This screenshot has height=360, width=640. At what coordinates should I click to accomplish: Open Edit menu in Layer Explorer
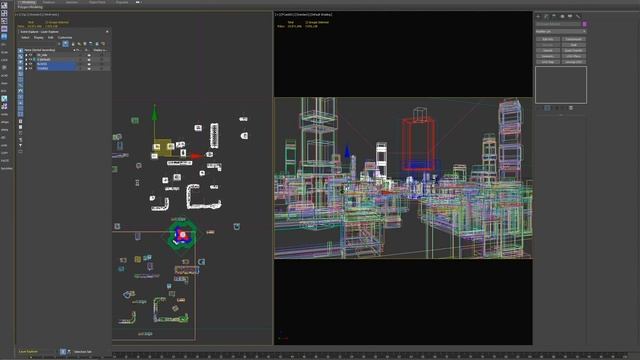[x=51, y=38]
